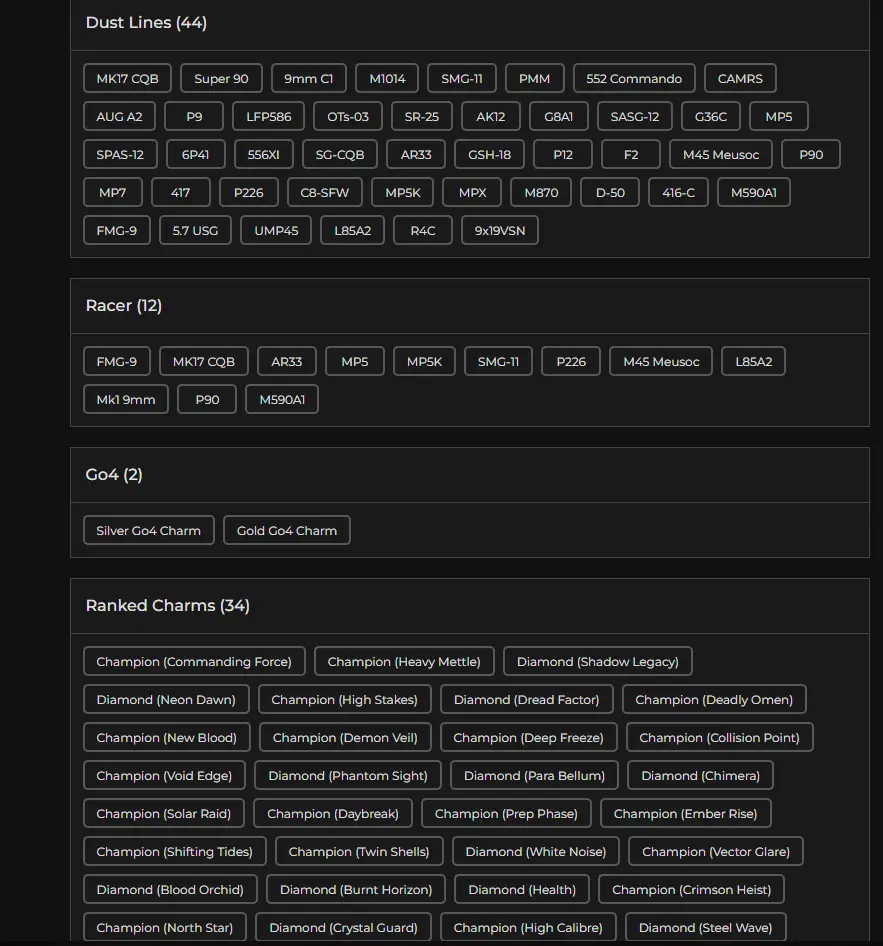The height and width of the screenshot is (946, 883).
Task: Click the M45 Meusoc tag in Dust Lines
Action: click(x=721, y=154)
